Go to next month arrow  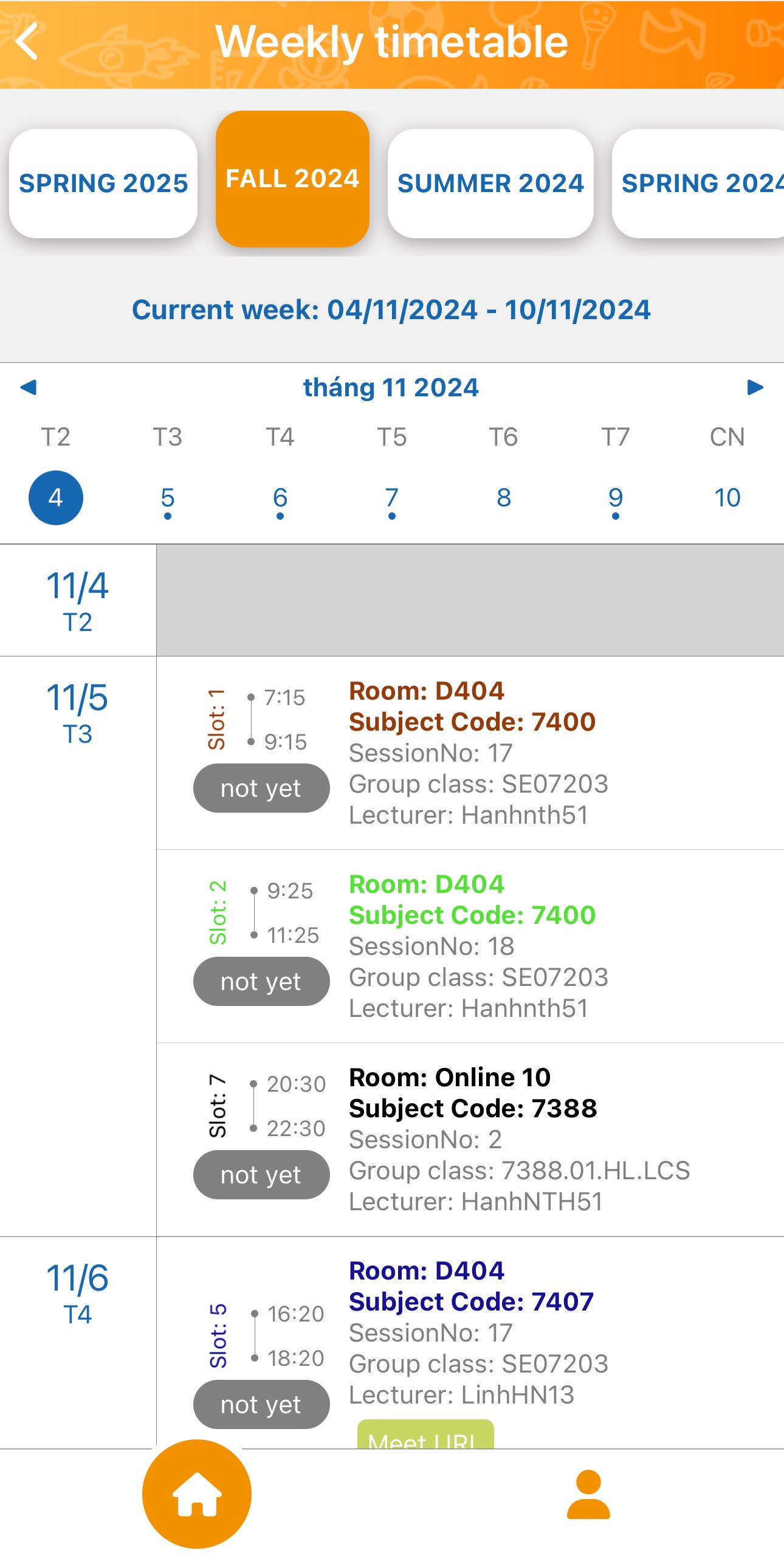coord(755,387)
